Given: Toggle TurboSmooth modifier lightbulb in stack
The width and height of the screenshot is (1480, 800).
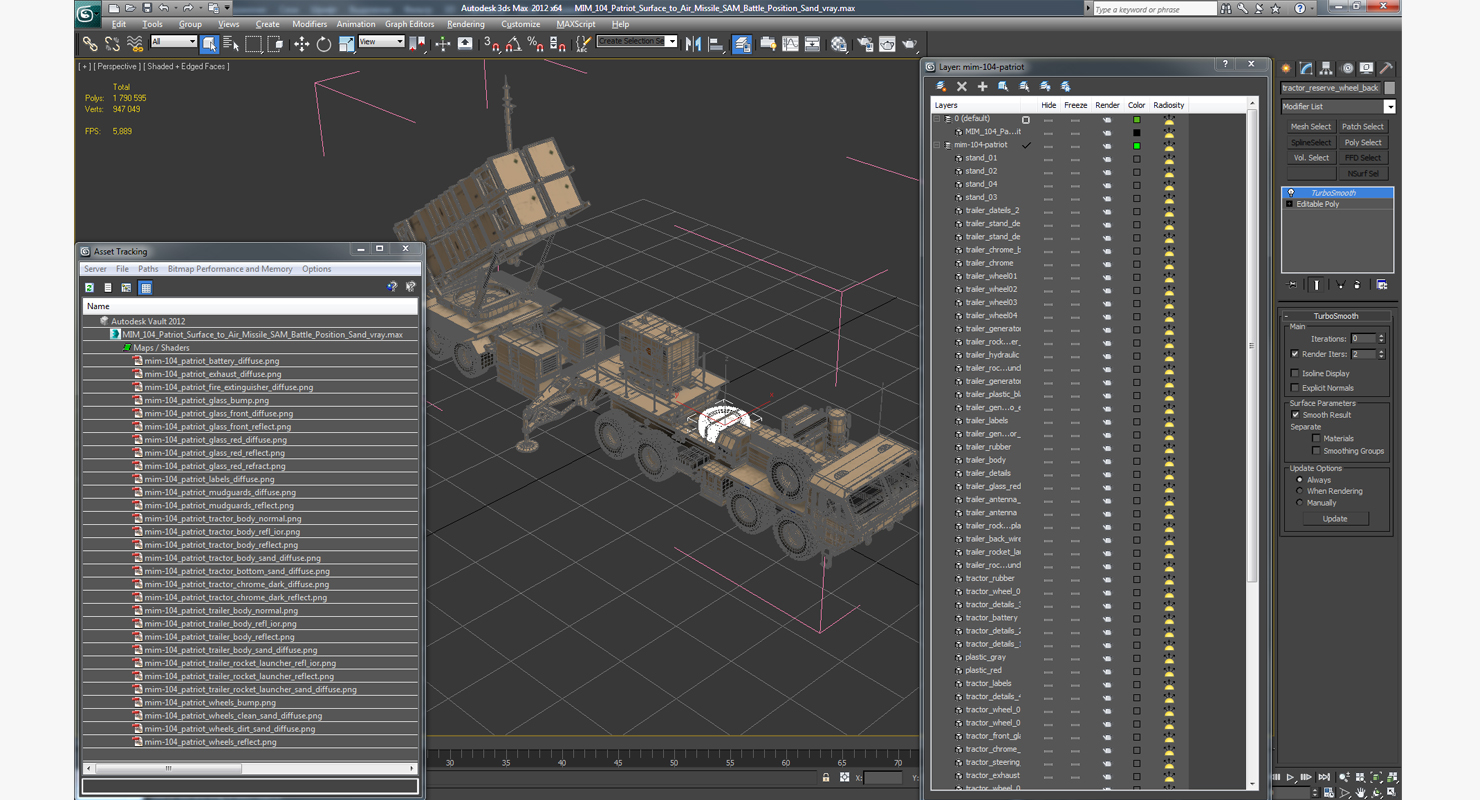Looking at the screenshot, I should click(x=1291, y=193).
